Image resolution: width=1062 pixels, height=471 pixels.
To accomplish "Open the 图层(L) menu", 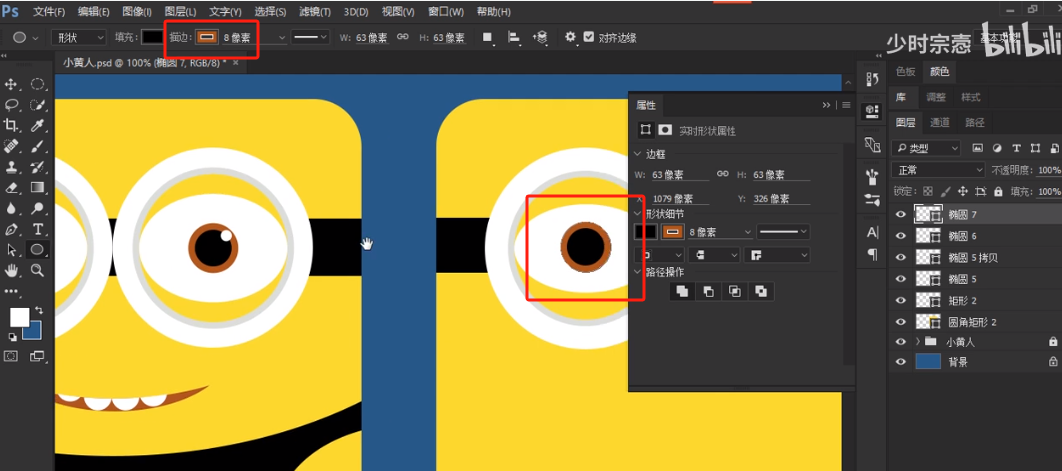I will [x=180, y=12].
